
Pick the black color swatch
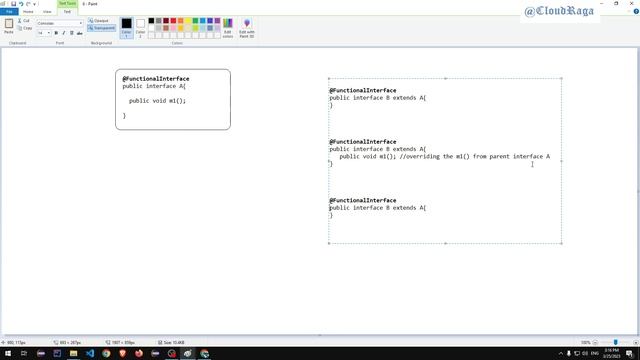tap(151, 20)
